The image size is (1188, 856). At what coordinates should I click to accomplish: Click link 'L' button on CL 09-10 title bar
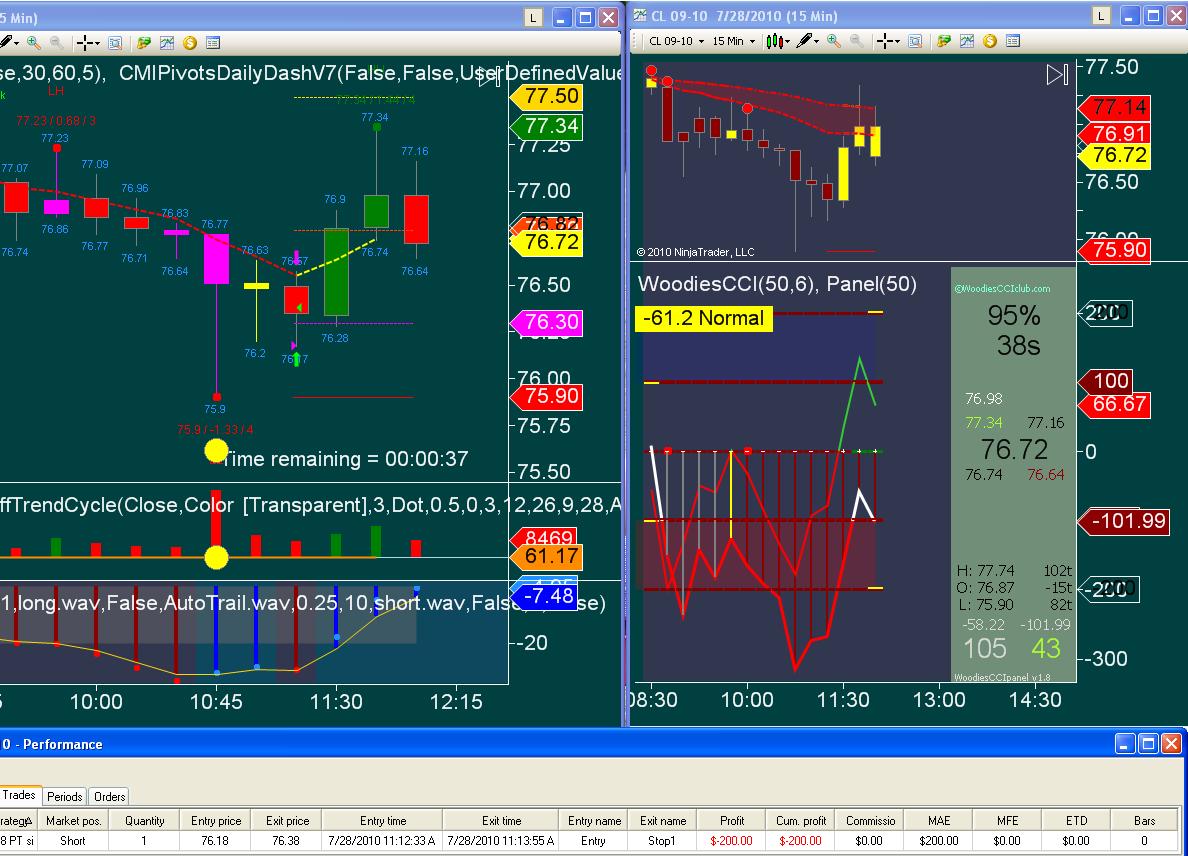tap(1101, 16)
